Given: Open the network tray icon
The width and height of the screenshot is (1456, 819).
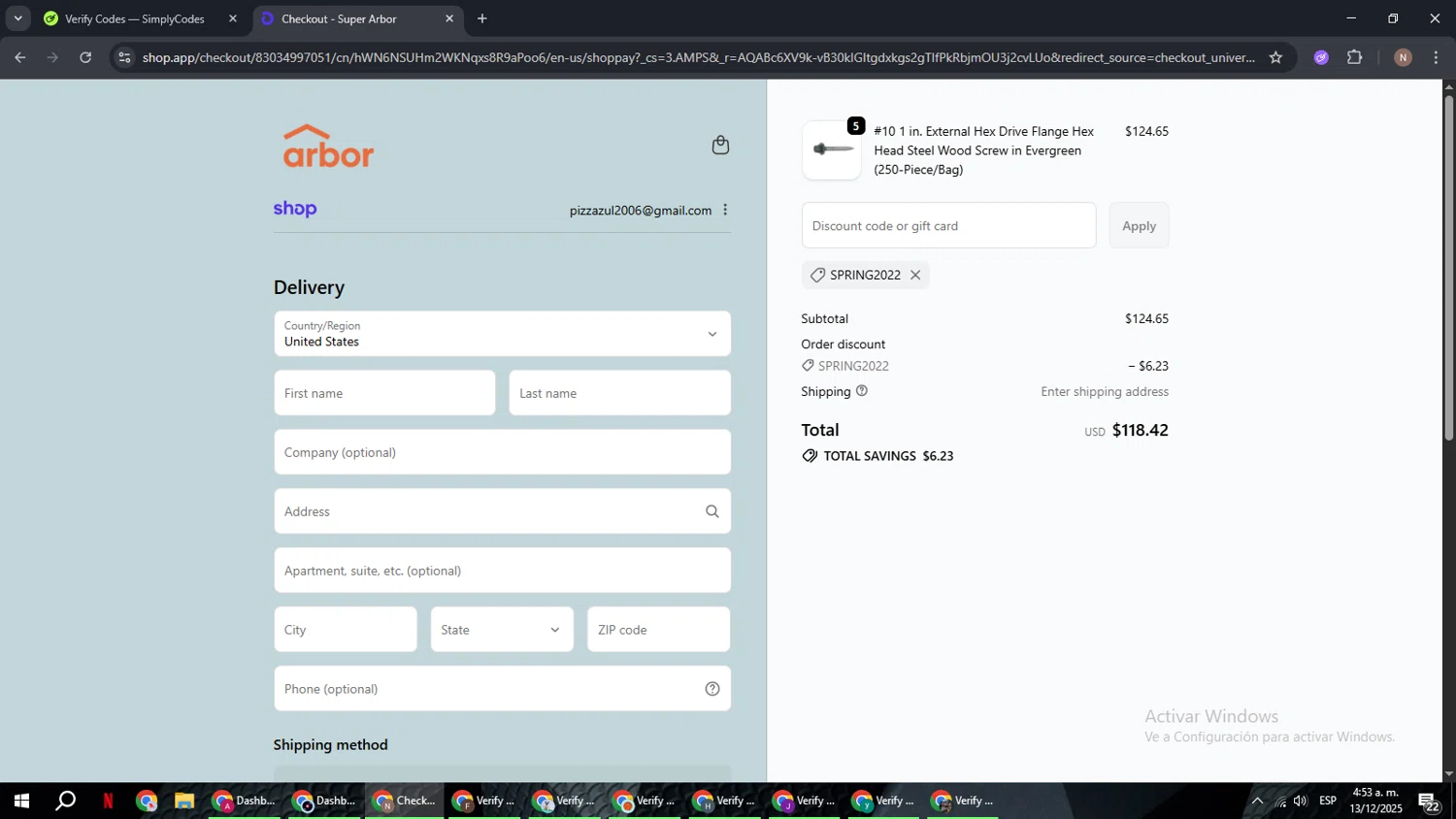Looking at the screenshot, I should tap(1280, 801).
